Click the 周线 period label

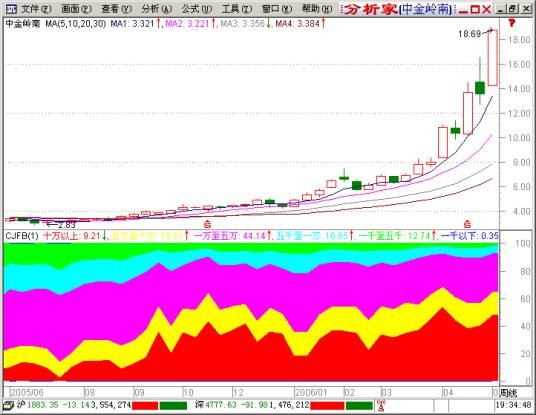click(x=509, y=393)
